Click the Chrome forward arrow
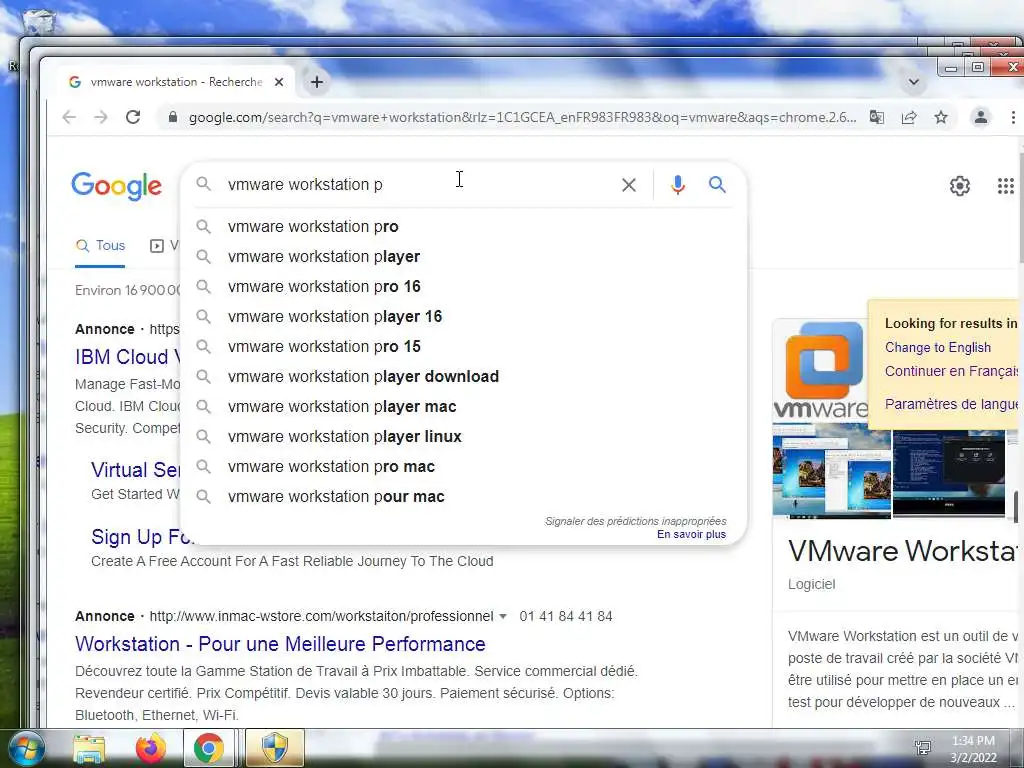1024x768 pixels. coord(101,118)
